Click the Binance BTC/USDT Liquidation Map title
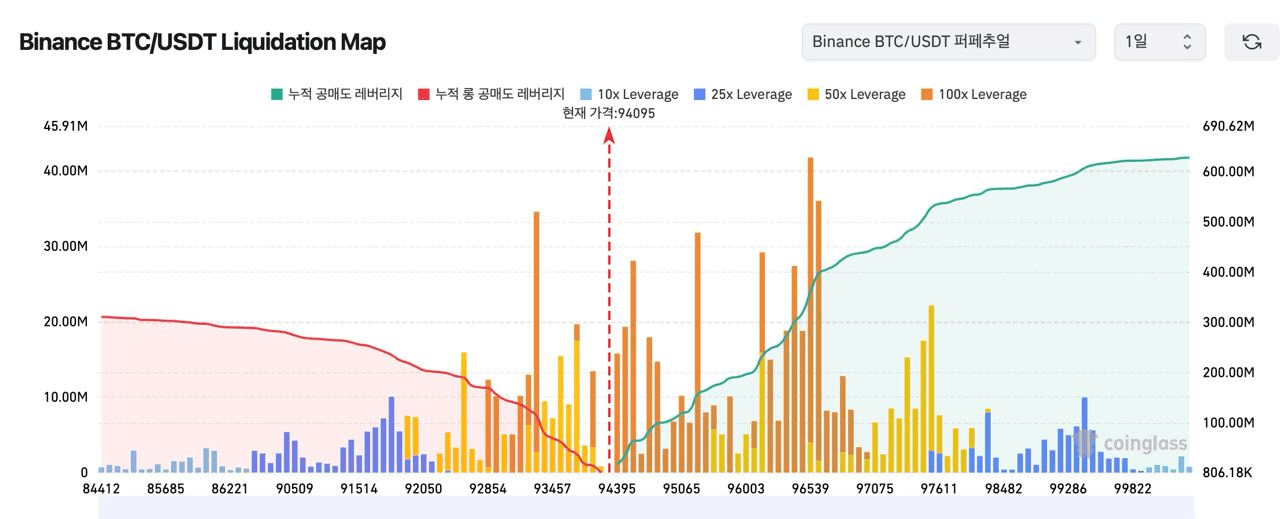 pos(202,42)
